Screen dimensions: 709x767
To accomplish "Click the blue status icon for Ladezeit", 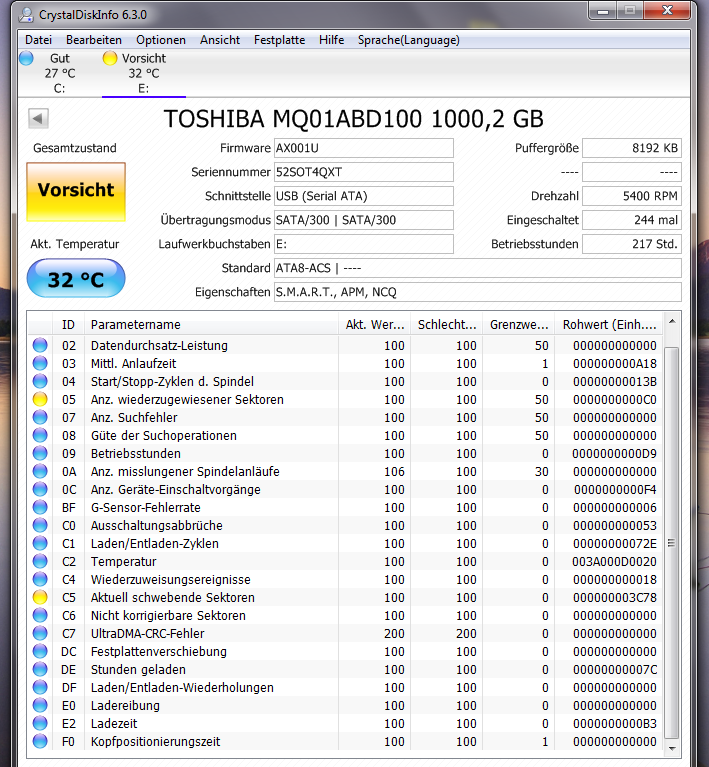I will [x=40, y=723].
